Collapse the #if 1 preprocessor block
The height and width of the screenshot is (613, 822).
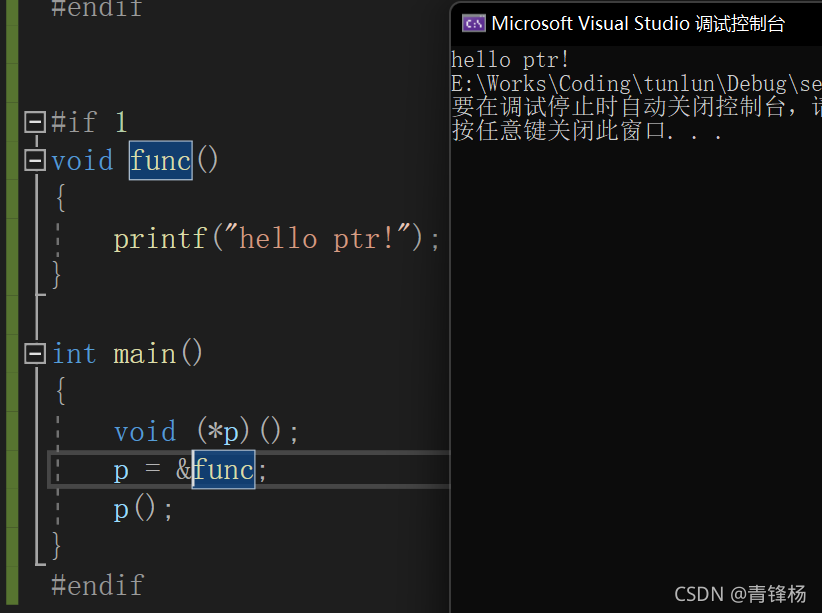click(x=35, y=122)
